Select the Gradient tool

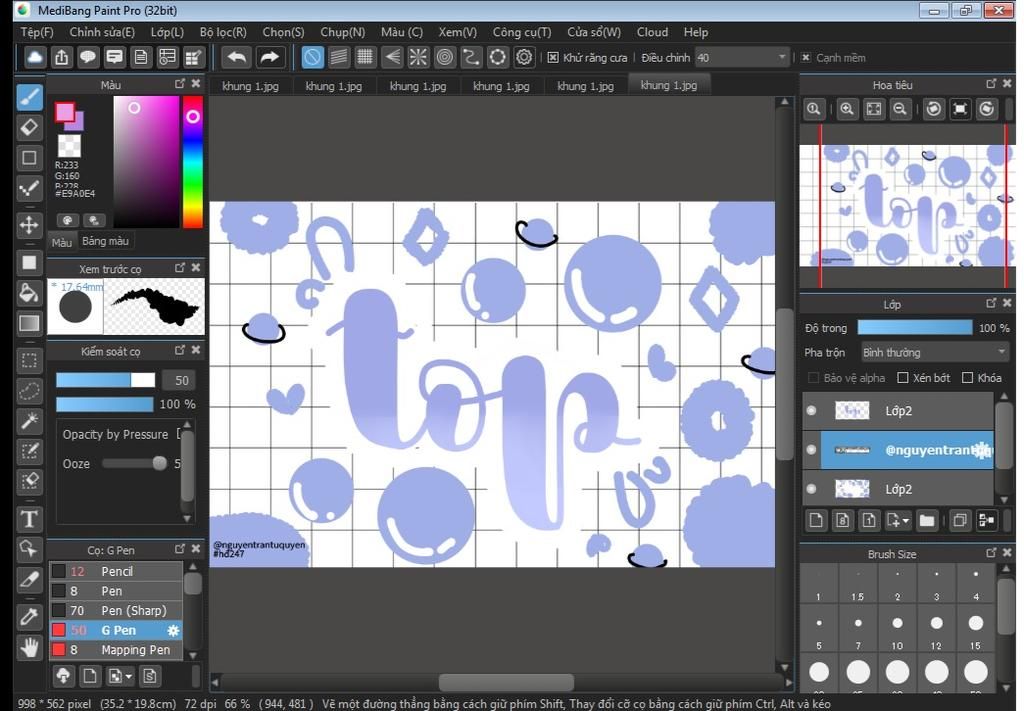click(x=29, y=323)
